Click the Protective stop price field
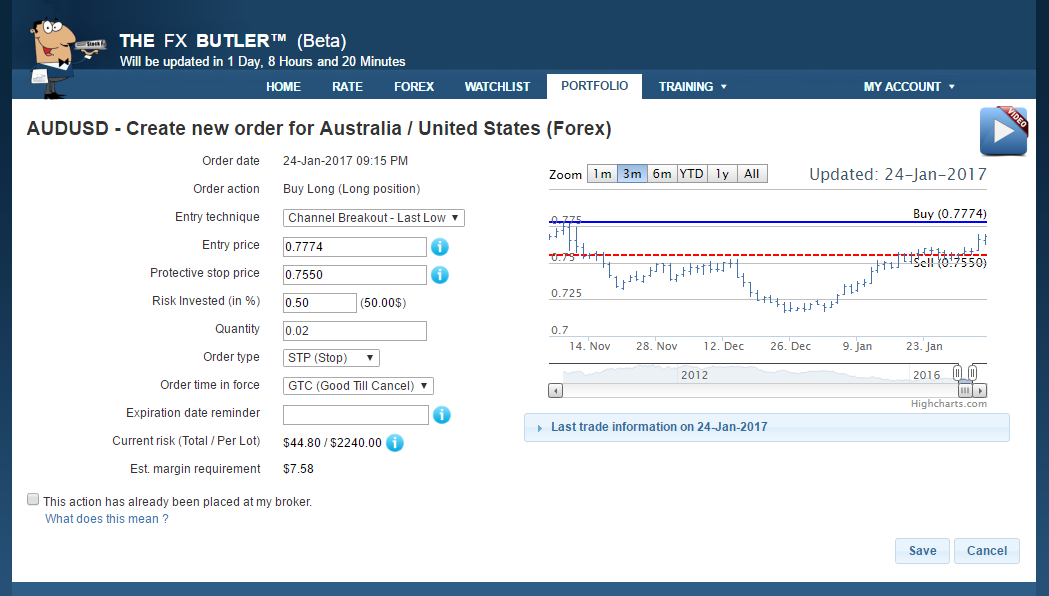The image size is (1049, 596). [355, 275]
